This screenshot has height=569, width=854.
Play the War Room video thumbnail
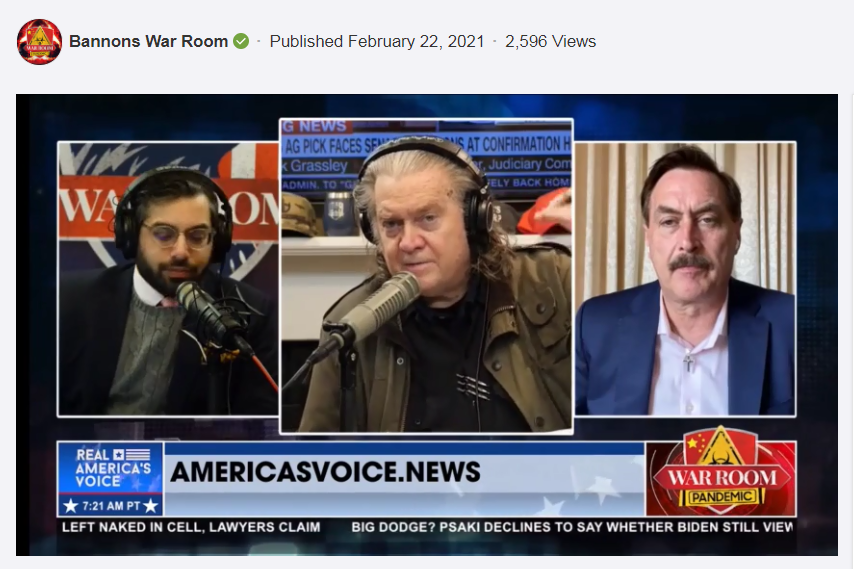426,325
